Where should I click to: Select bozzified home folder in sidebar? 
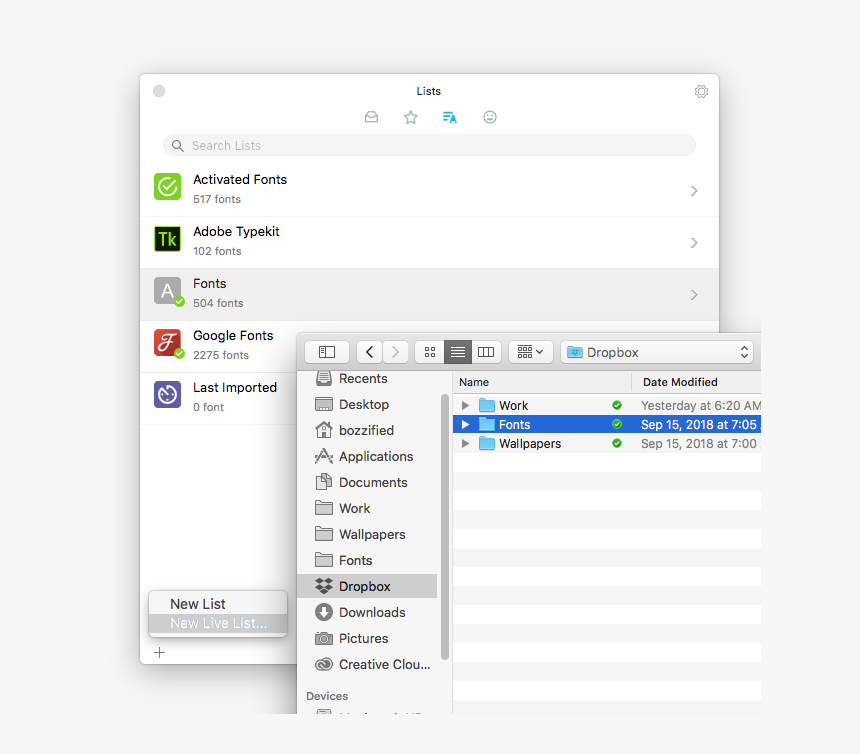coord(367,430)
